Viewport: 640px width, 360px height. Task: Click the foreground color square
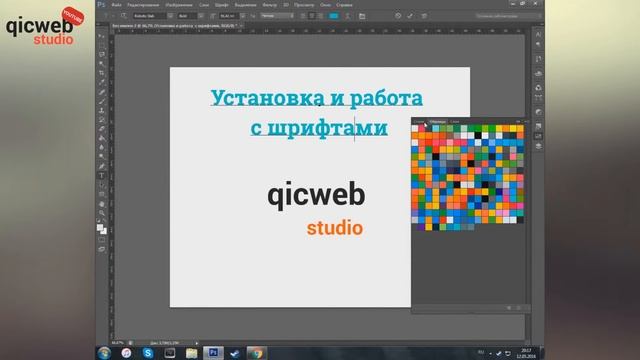(100, 228)
